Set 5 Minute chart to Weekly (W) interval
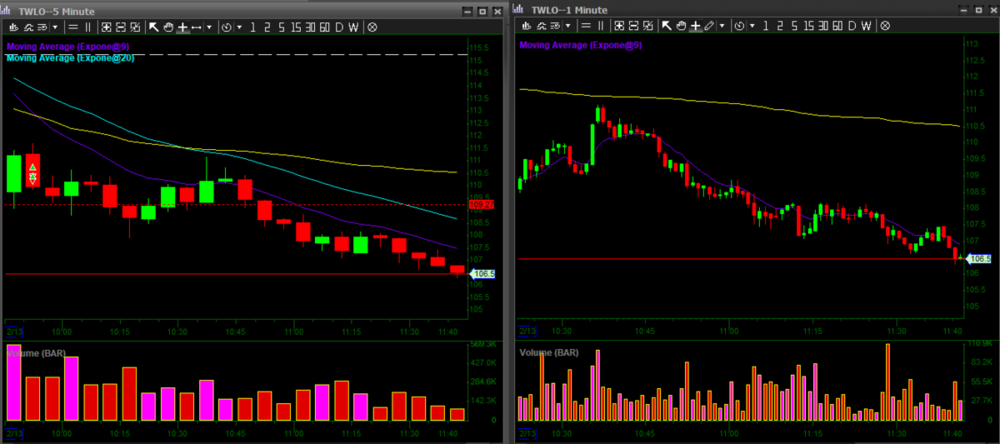Image resolution: width=1000 pixels, height=444 pixels. 355,27
